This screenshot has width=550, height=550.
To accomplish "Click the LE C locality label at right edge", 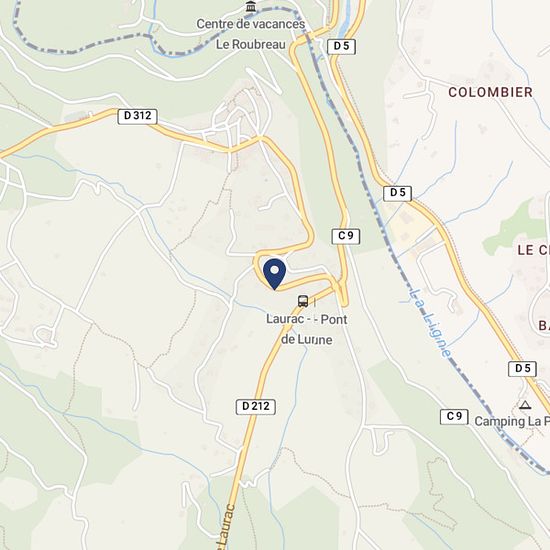I will 534,250.
